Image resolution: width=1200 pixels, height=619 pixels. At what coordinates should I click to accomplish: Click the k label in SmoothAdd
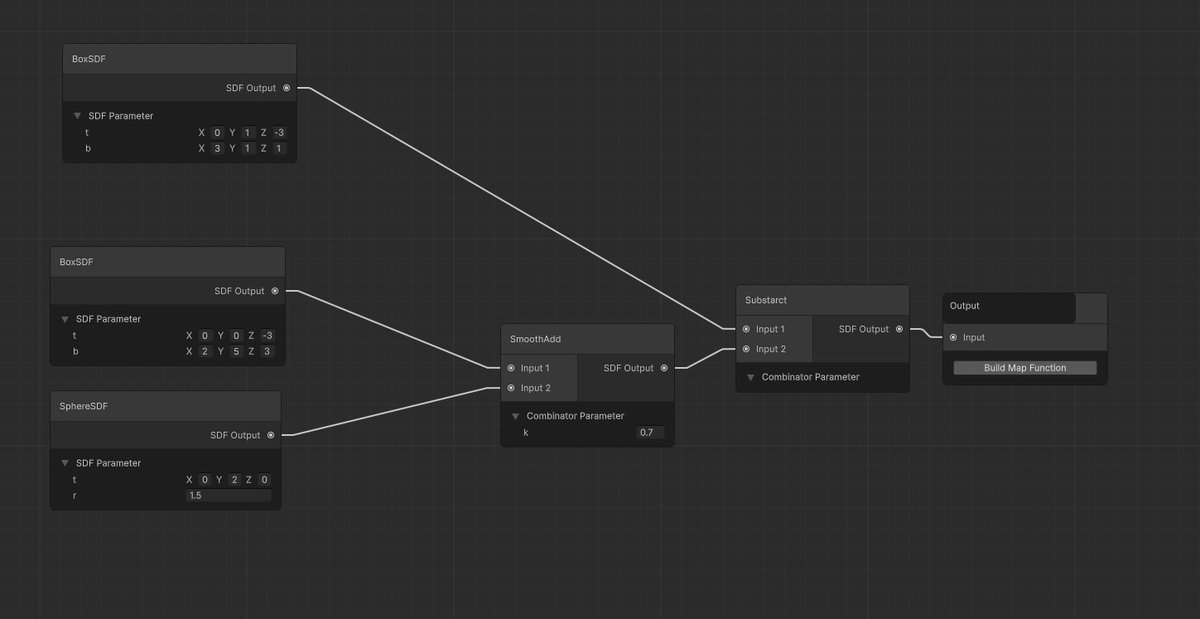pyautogui.click(x=527, y=433)
